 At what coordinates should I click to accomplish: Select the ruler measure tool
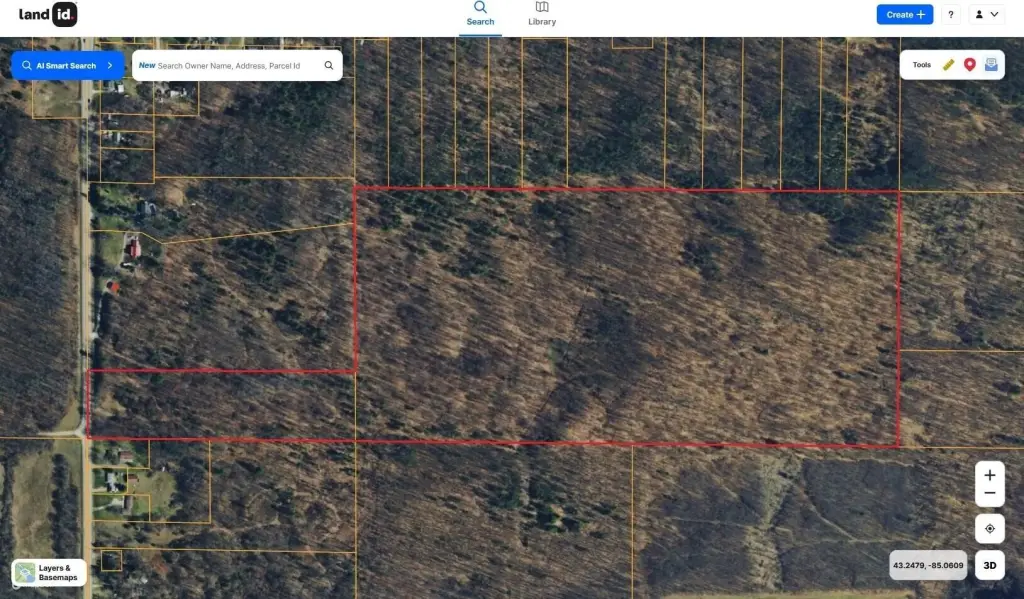point(948,65)
